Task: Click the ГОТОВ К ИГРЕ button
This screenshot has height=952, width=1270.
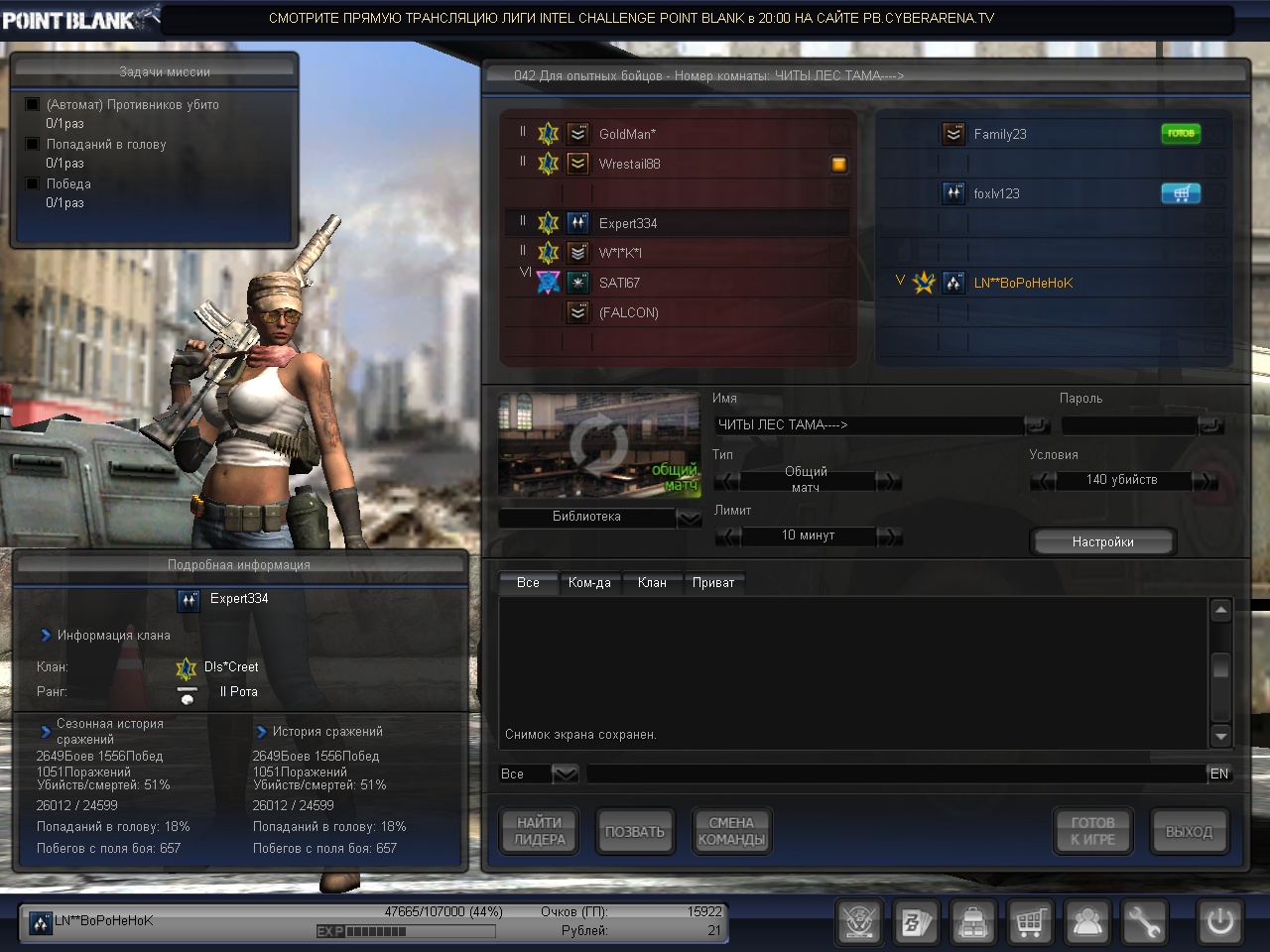Action: click(x=1092, y=831)
